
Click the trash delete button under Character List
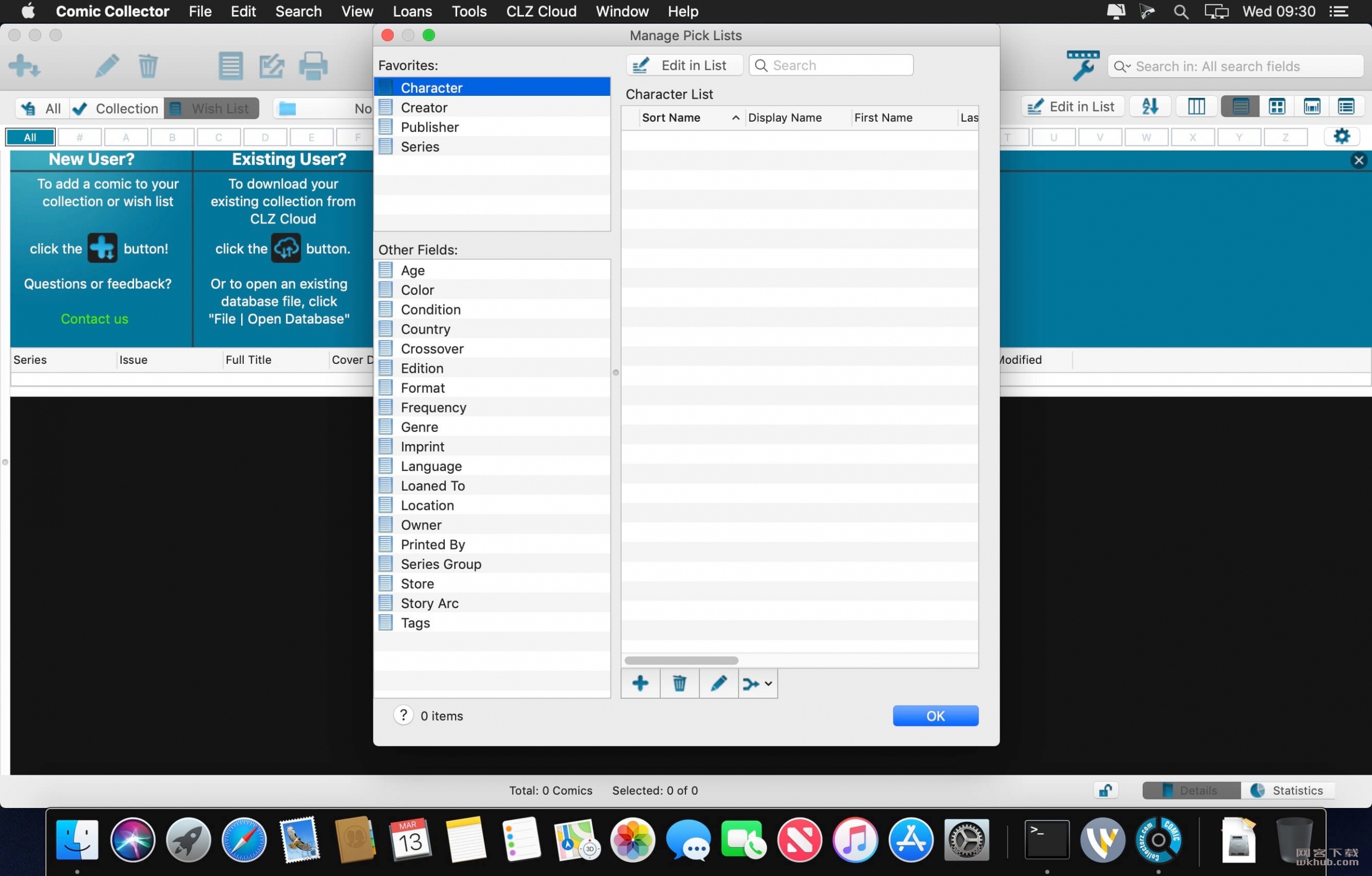click(x=679, y=683)
